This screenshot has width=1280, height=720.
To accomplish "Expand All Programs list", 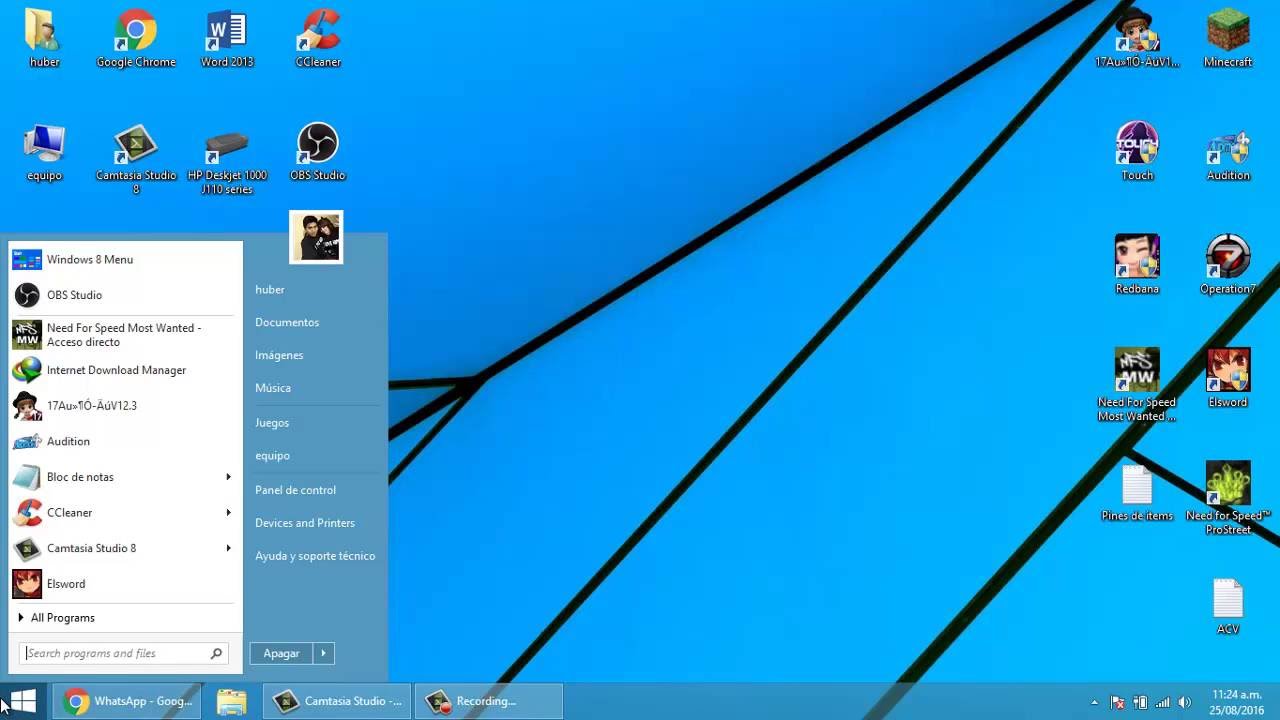I will click(125, 618).
